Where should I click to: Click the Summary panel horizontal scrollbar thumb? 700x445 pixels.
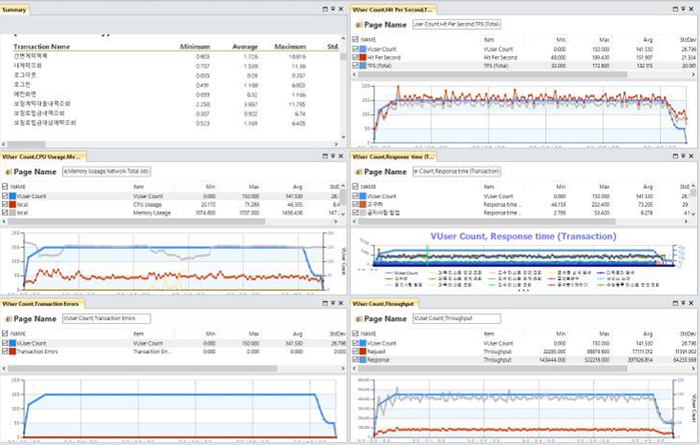(26, 144)
